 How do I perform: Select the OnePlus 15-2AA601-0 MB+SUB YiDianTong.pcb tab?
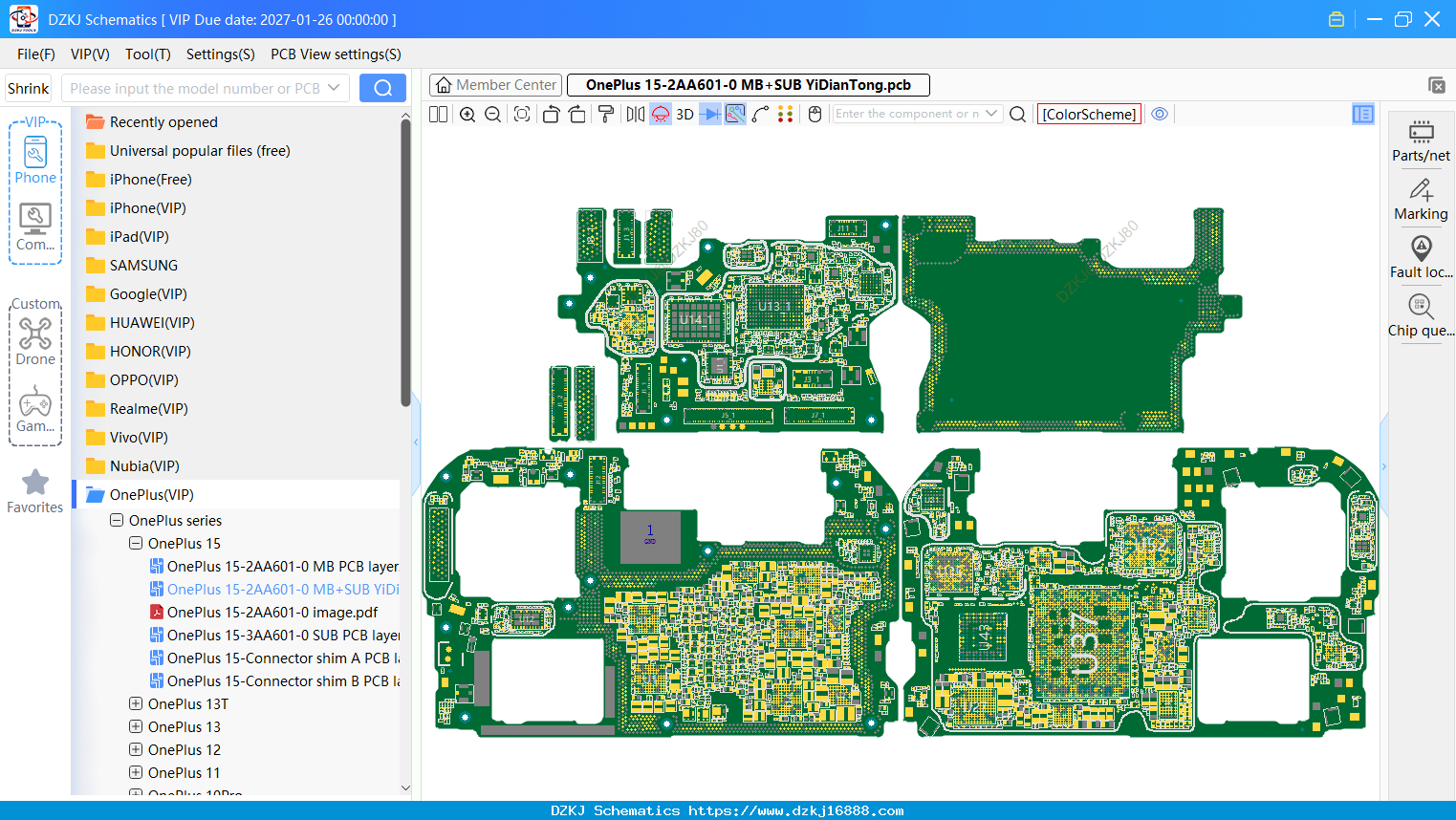749,85
